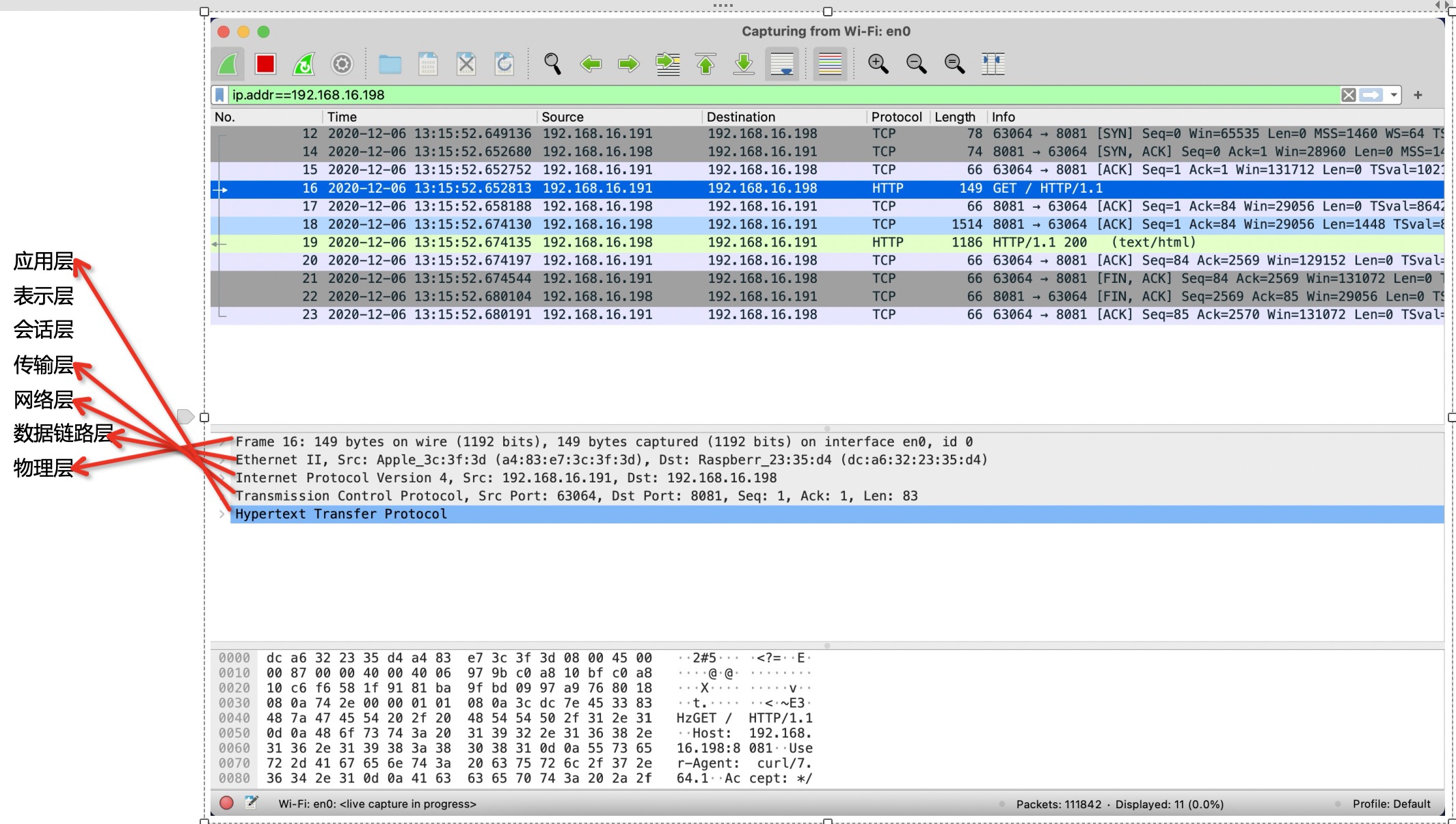This screenshot has width=1456, height=824.
Task: Toggle the filter bookmark menu
Action: (x=220, y=95)
